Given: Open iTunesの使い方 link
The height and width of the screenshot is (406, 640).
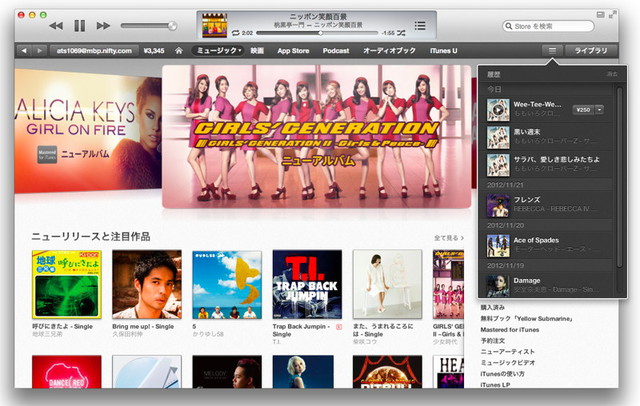Looking at the screenshot, I should 502,373.
